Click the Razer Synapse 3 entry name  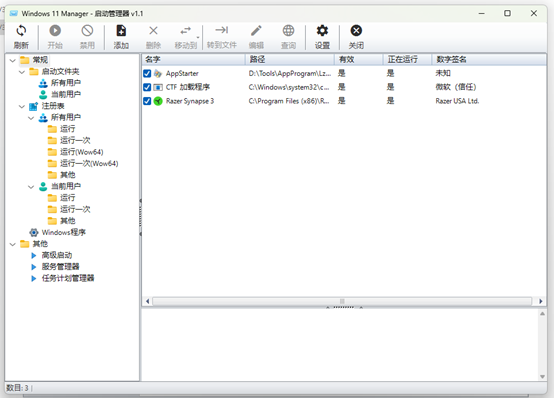190,101
